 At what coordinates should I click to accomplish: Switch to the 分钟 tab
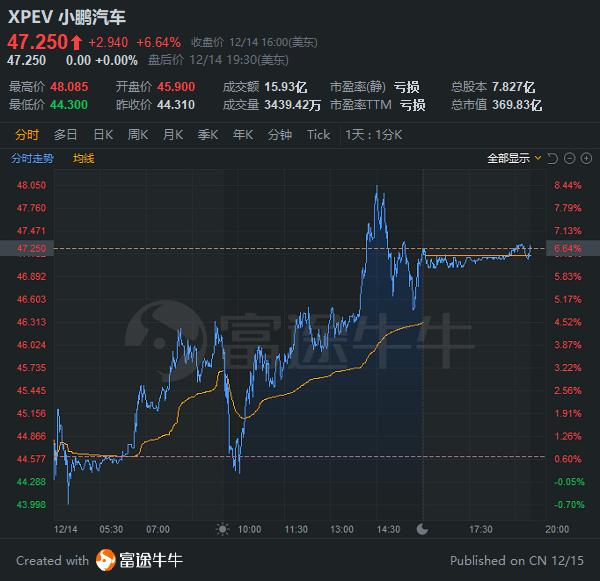[x=280, y=135]
